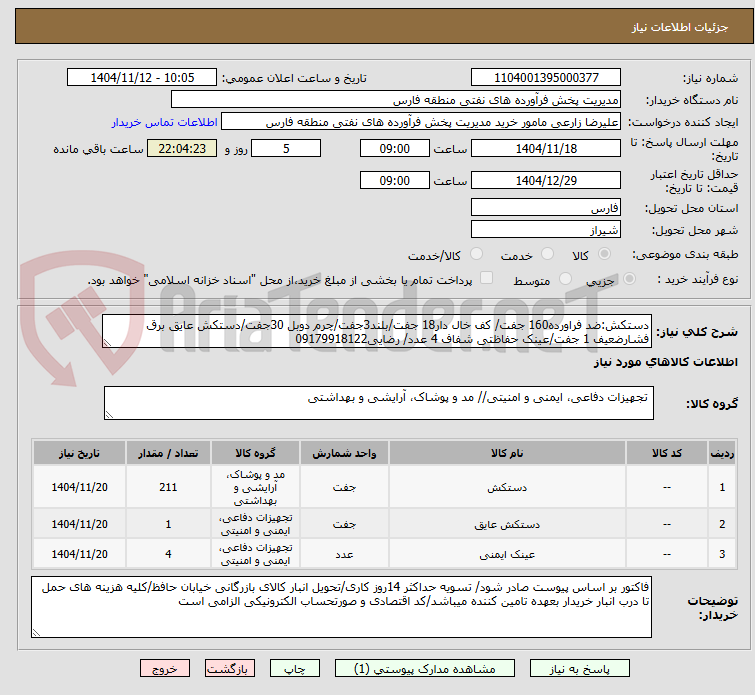The height and width of the screenshot is (695, 755).
Task: Select the کالا radio button
Action: [x=604, y=254]
